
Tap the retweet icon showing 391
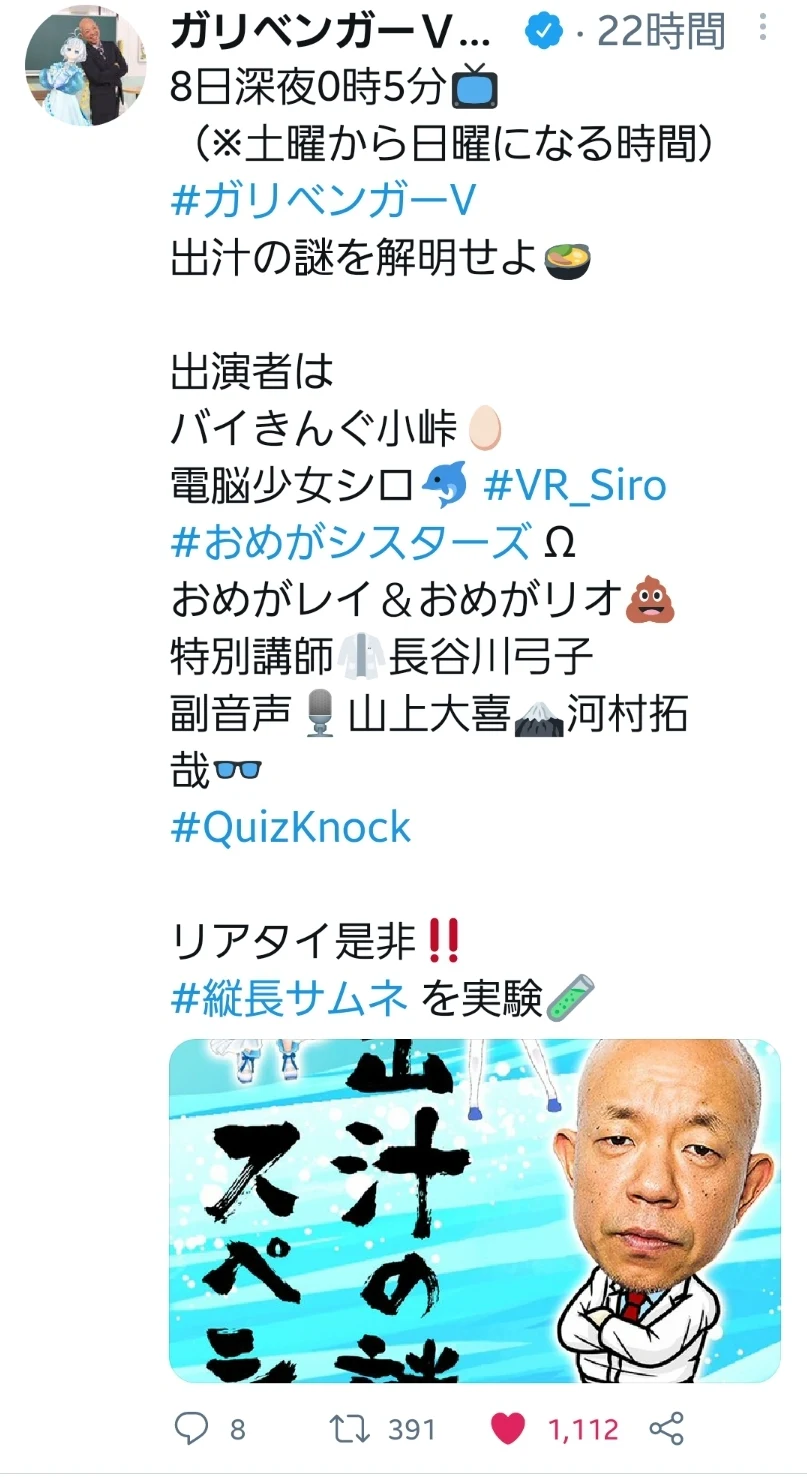[x=349, y=1429]
